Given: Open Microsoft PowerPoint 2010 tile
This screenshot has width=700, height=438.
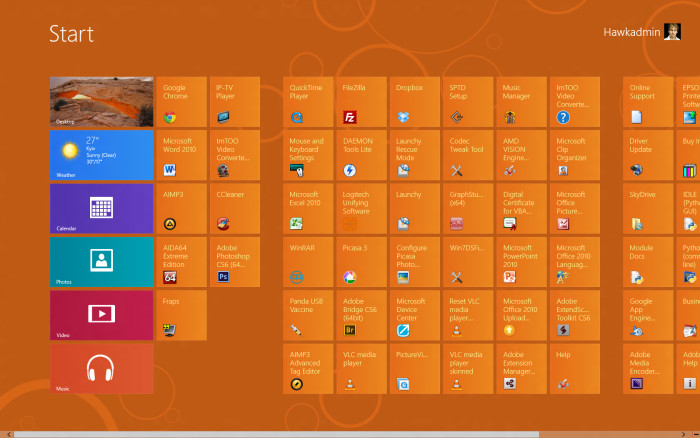Looking at the screenshot, I should pyautogui.click(x=521, y=262).
